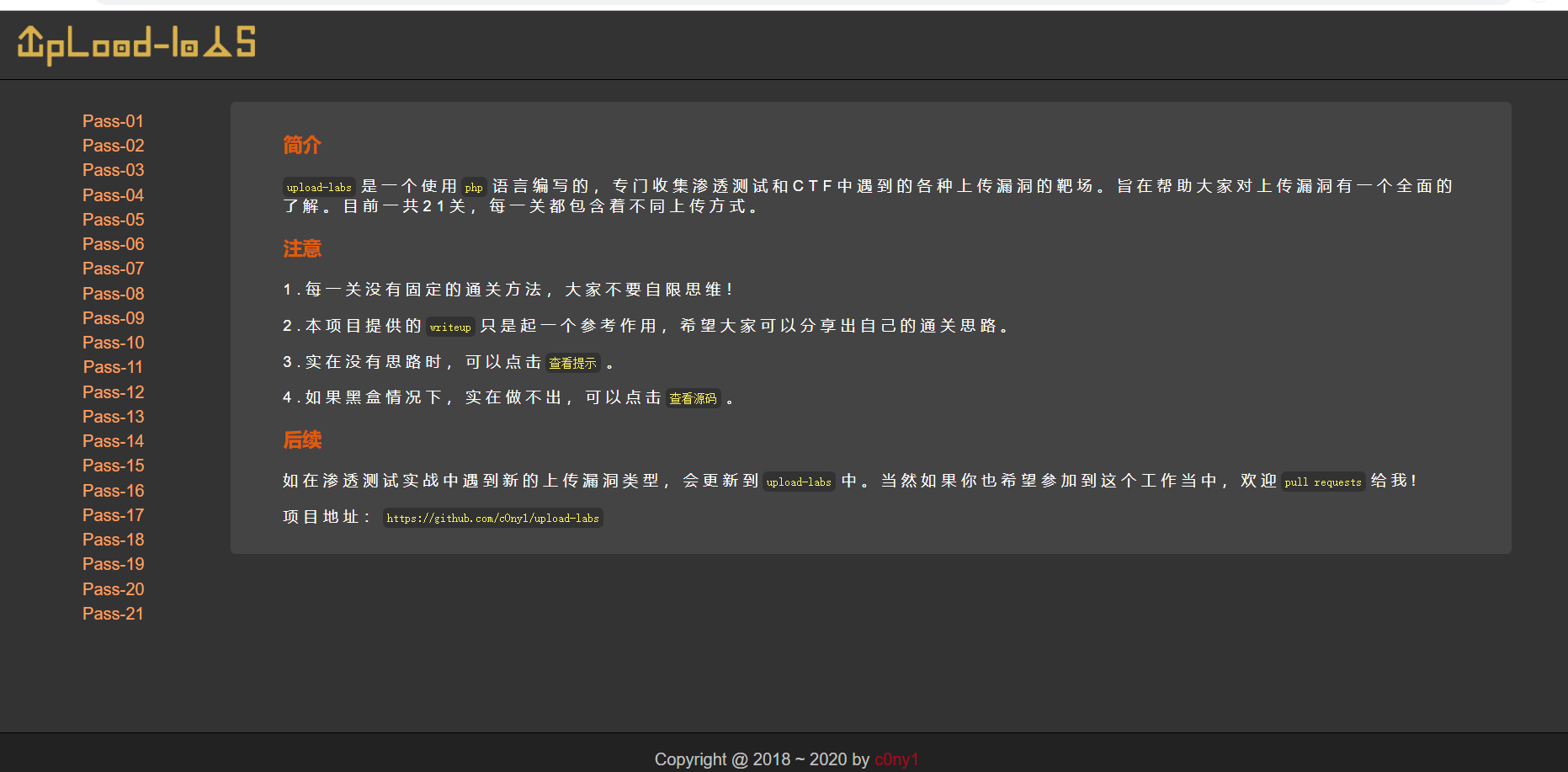Click the Upload-labs logo
The height and width of the screenshot is (772, 1568).
point(136,44)
